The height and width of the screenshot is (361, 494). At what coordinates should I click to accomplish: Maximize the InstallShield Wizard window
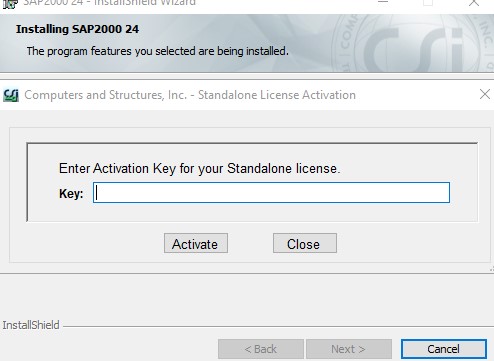428,3
